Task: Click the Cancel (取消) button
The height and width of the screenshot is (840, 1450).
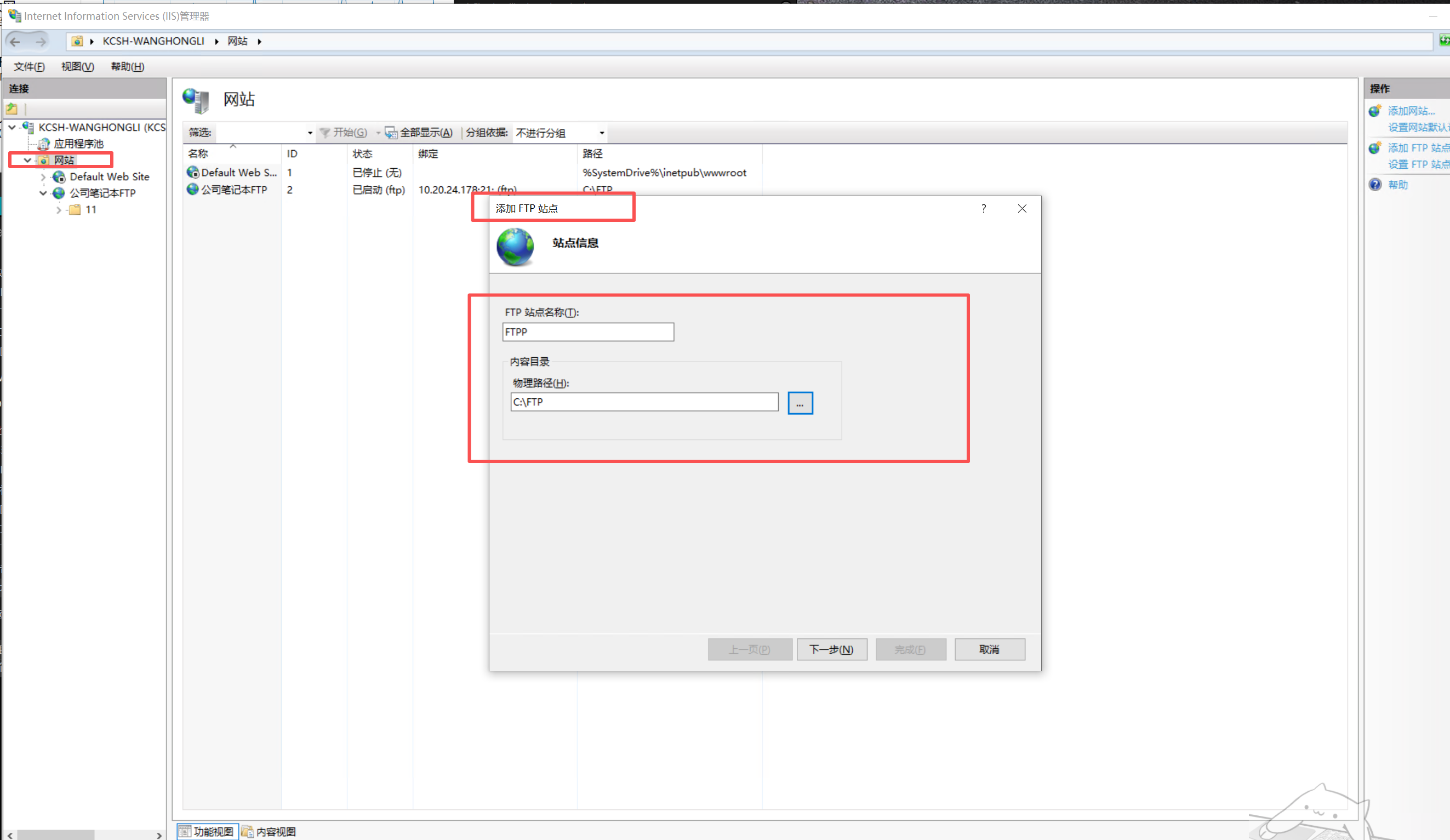Action: point(989,649)
